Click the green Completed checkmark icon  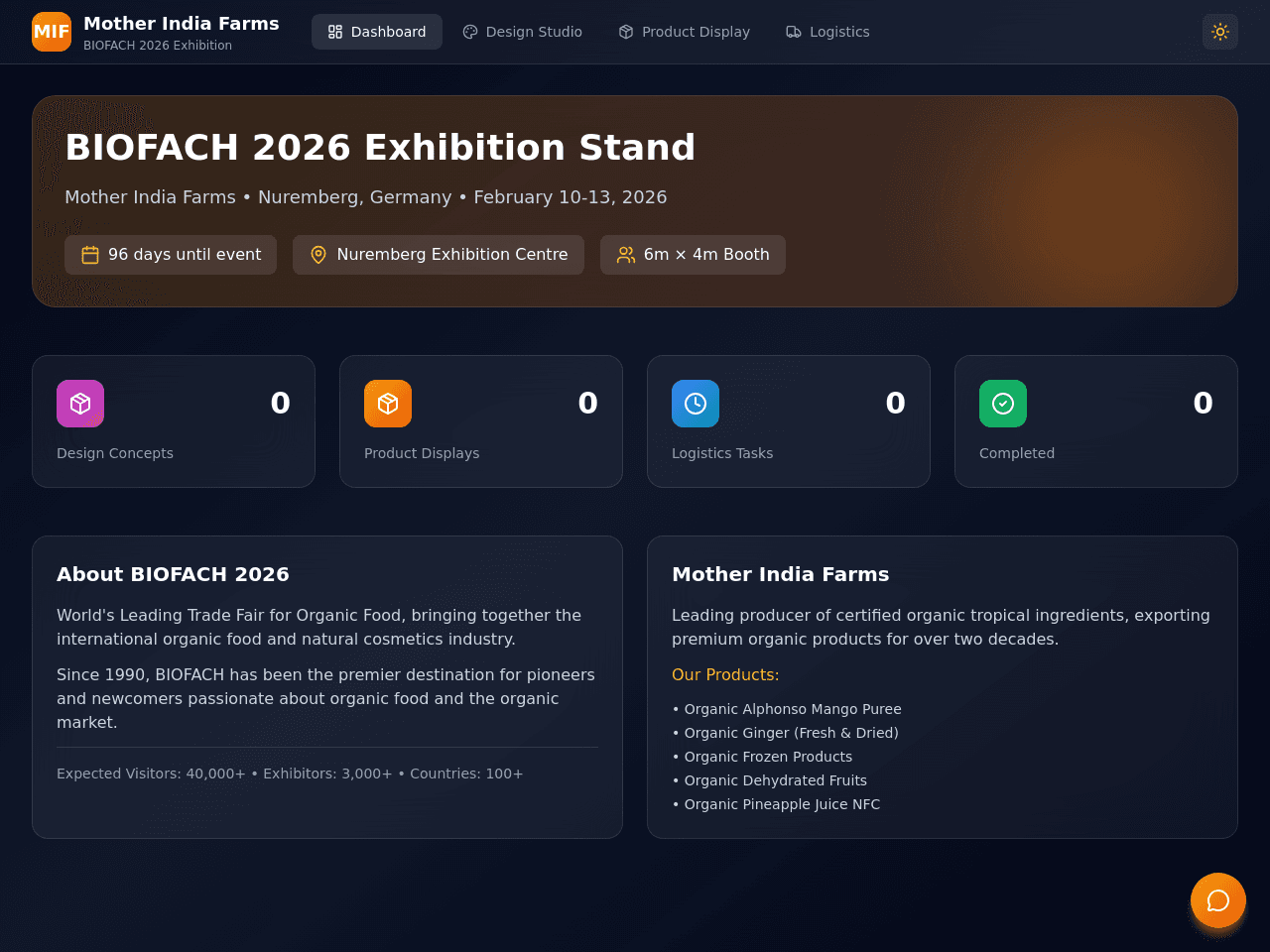click(x=1003, y=404)
